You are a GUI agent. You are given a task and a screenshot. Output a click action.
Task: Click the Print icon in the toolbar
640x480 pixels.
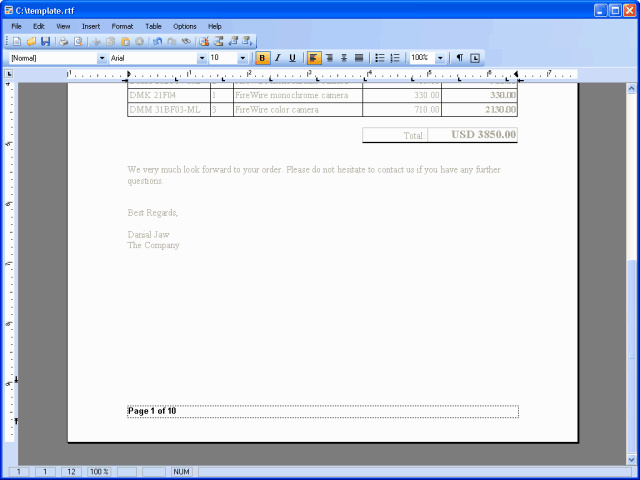click(x=63, y=41)
